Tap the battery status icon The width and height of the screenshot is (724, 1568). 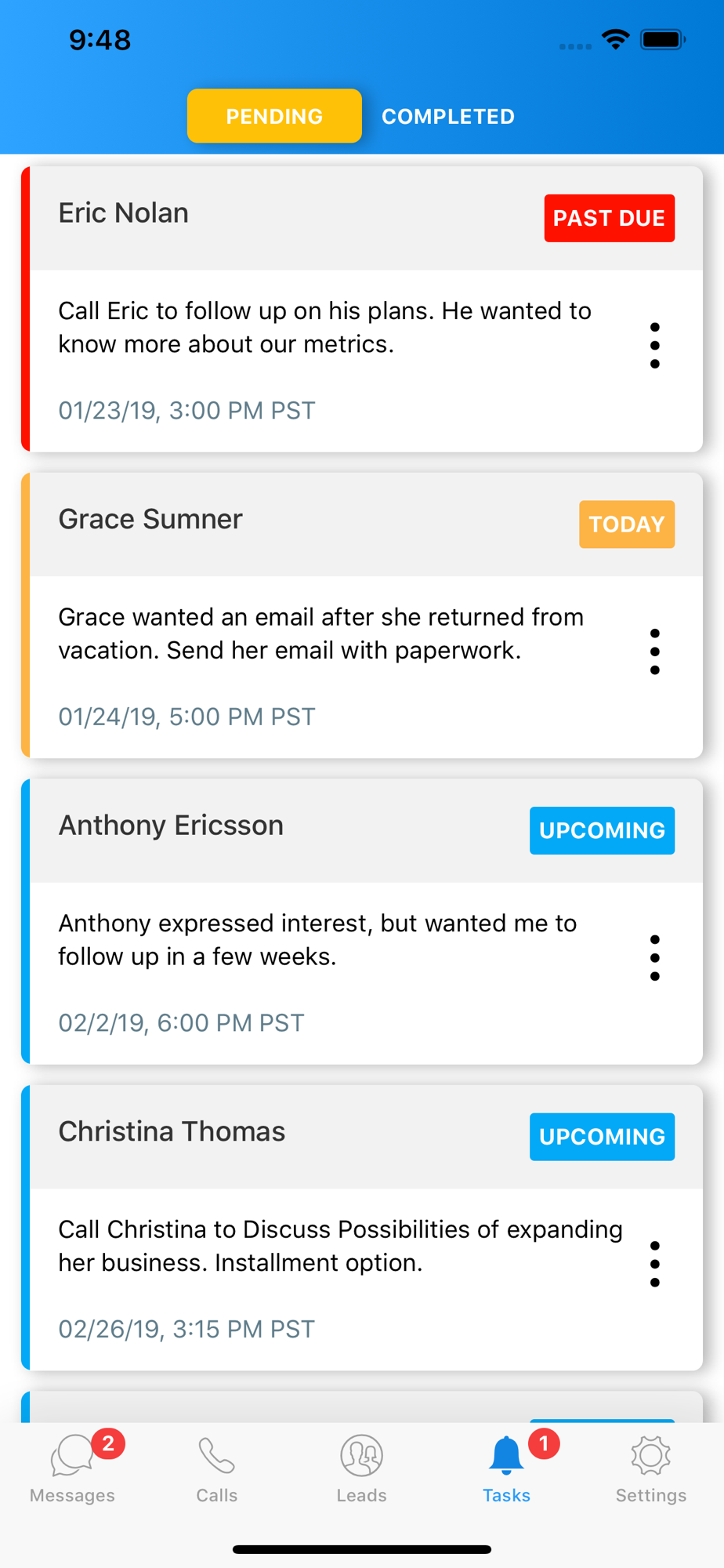(x=663, y=39)
